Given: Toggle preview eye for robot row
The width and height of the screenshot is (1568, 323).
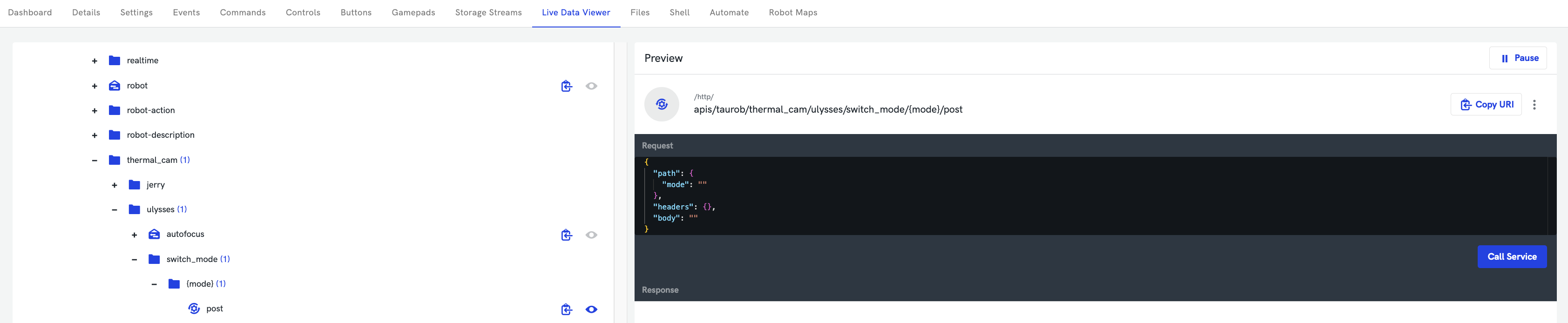Looking at the screenshot, I should 591,86.
